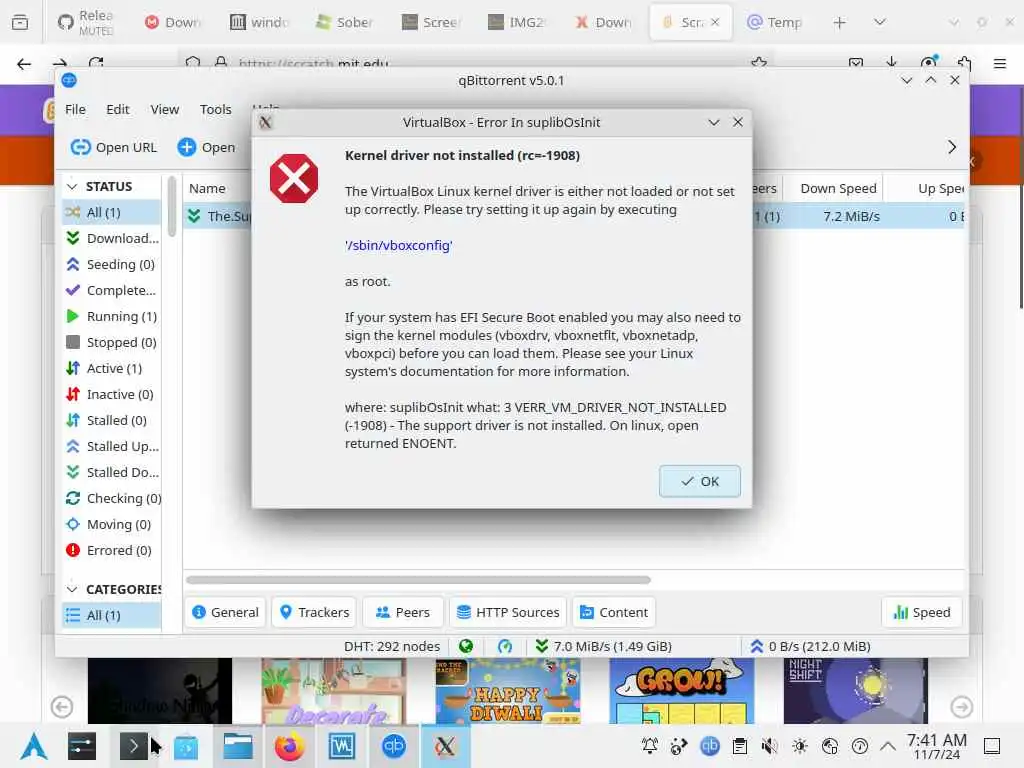The image size is (1024, 768).
Task: Open the '/sbin/vboxconfig' link
Action: point(398,246)
